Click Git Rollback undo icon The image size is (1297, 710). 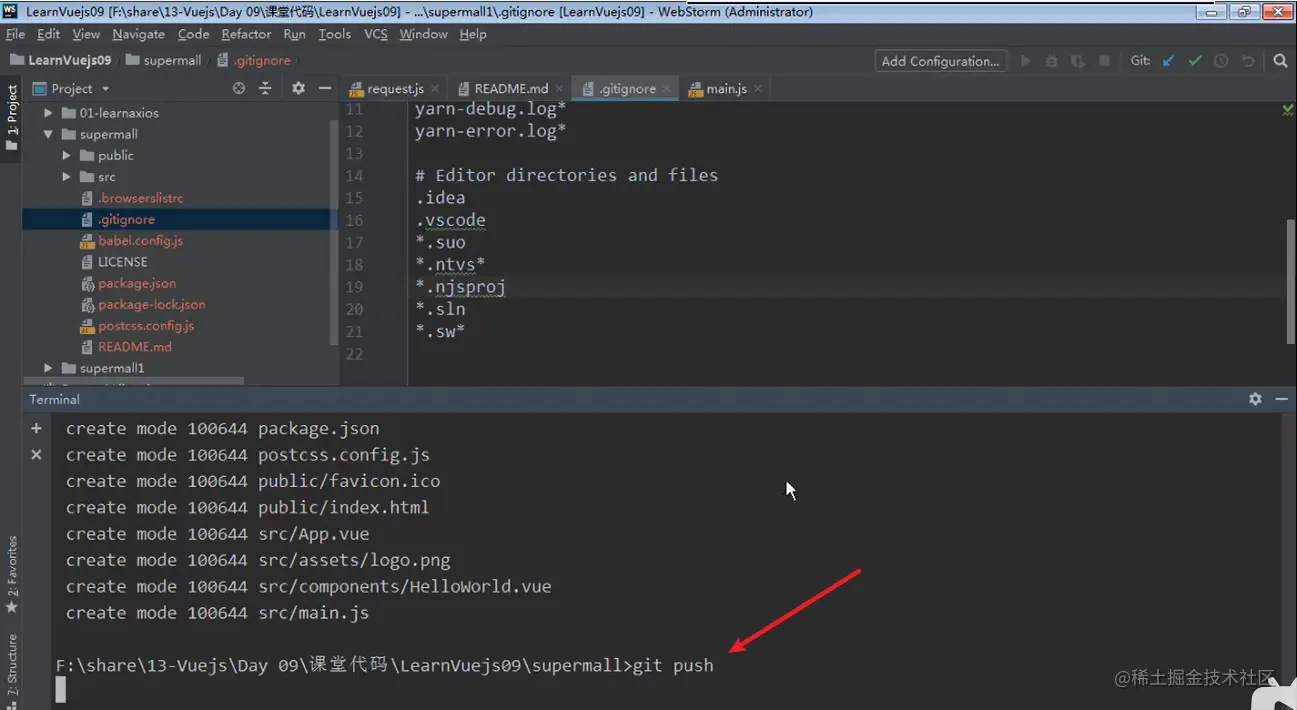1248,61
